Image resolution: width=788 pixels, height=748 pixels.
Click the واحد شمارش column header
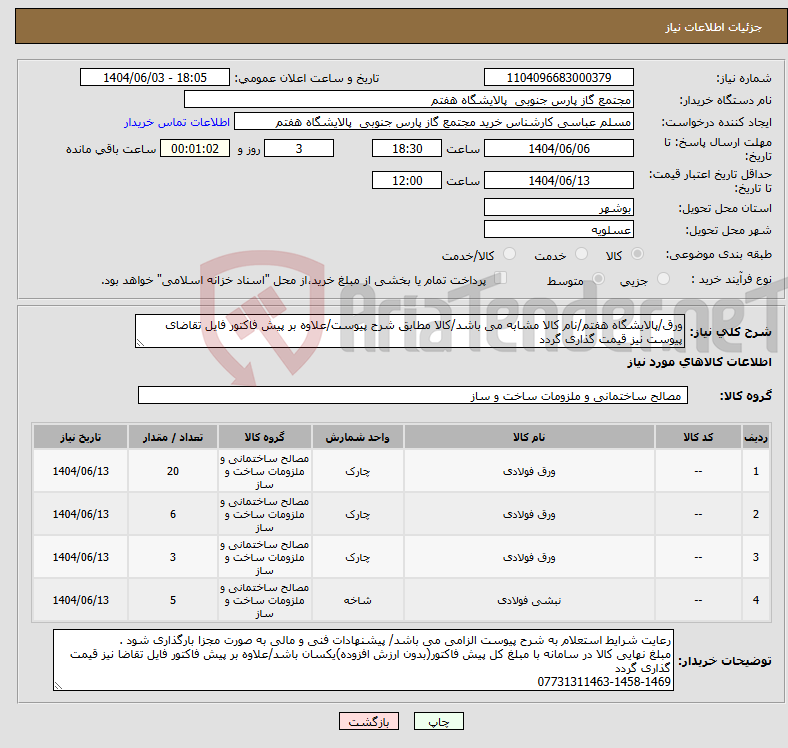(357, 437)
